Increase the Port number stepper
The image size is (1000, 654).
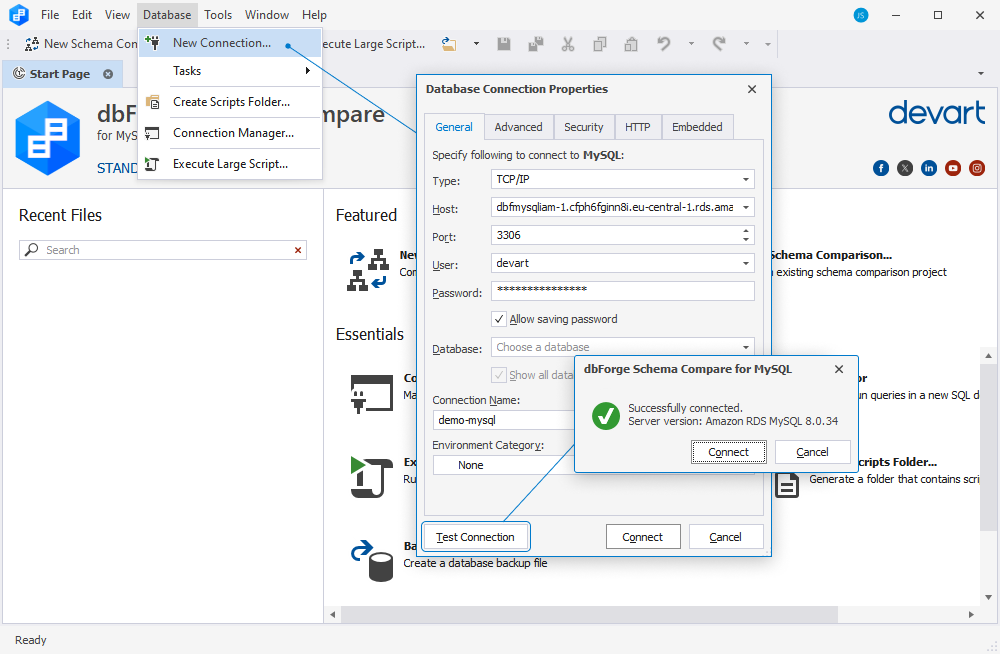click(x=746, y=231)
